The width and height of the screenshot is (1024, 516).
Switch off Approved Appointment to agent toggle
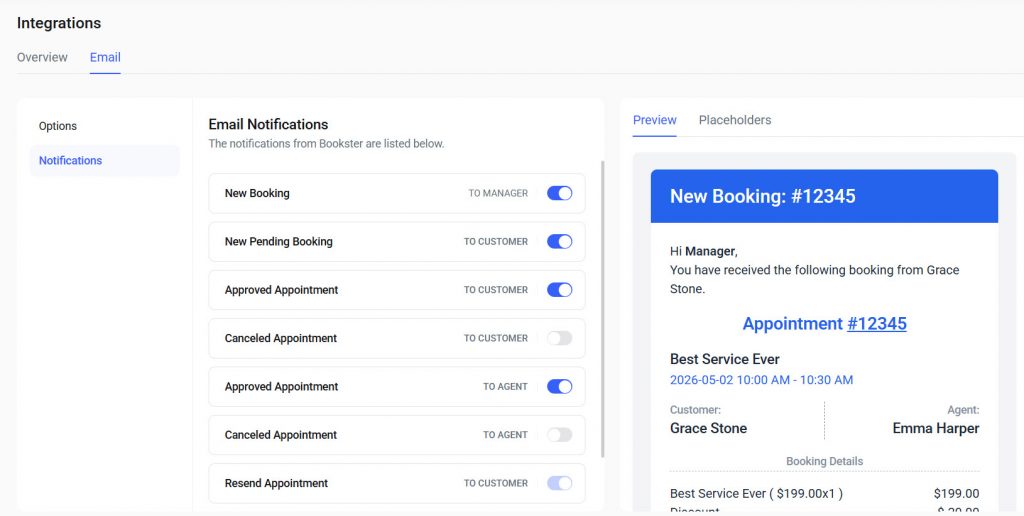tap(559, 386)
